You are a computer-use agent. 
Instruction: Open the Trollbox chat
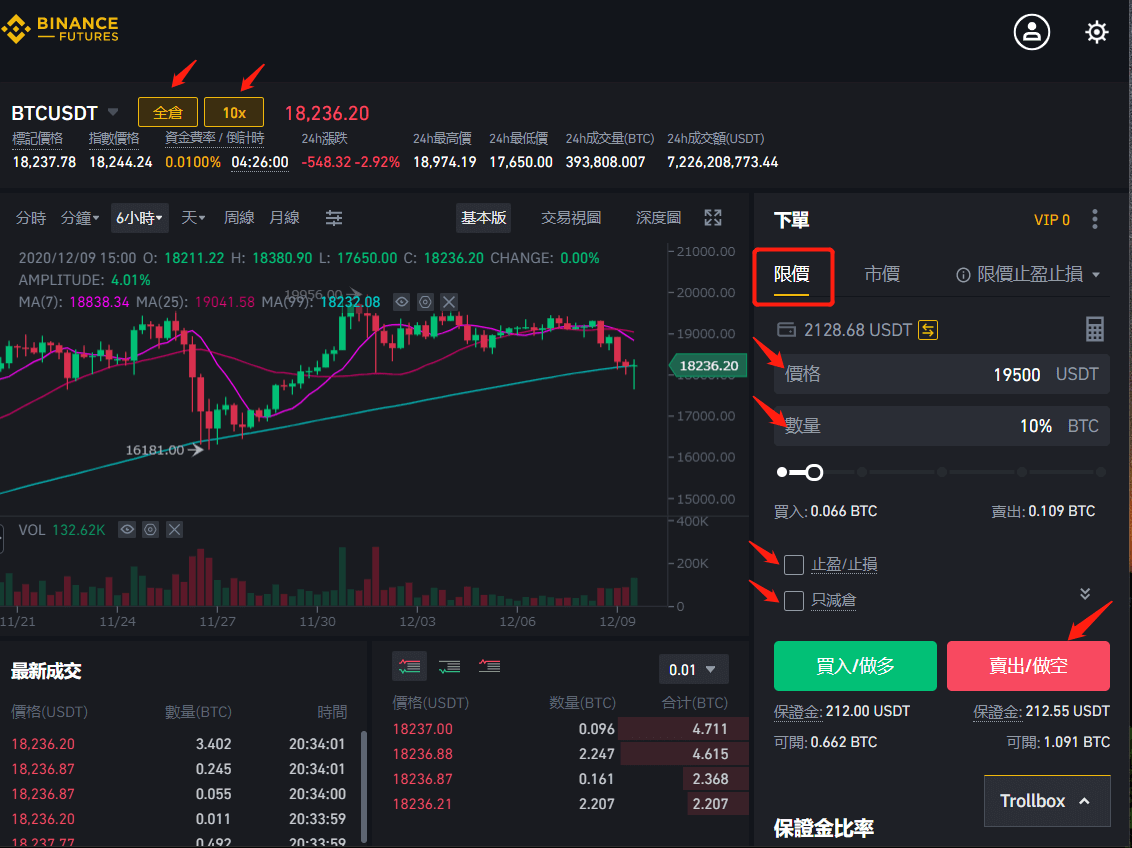tap(1047, 800)
